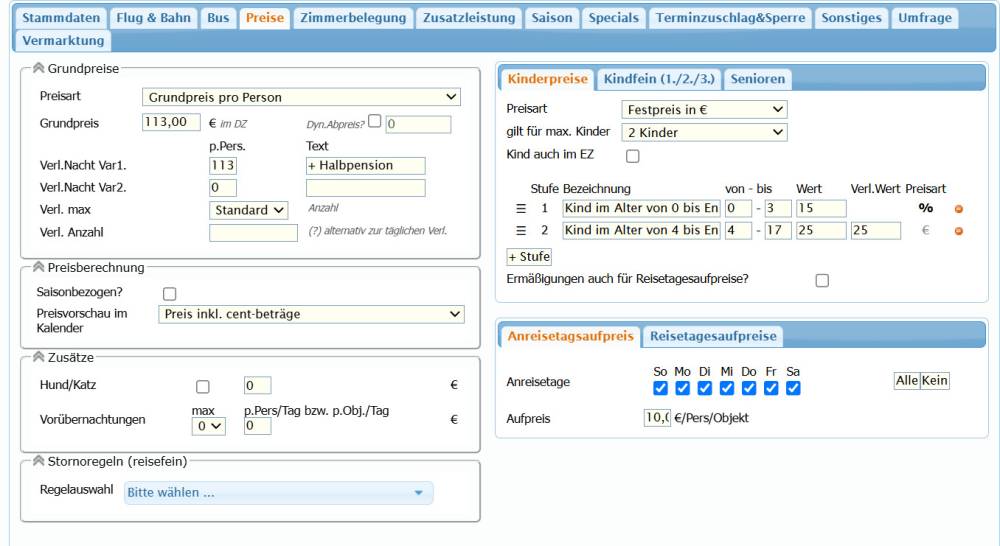Add a new level with + Stufe
The width and height of the screenshot is (1000, 546).
pyautogui.click(x=529, y=256)
